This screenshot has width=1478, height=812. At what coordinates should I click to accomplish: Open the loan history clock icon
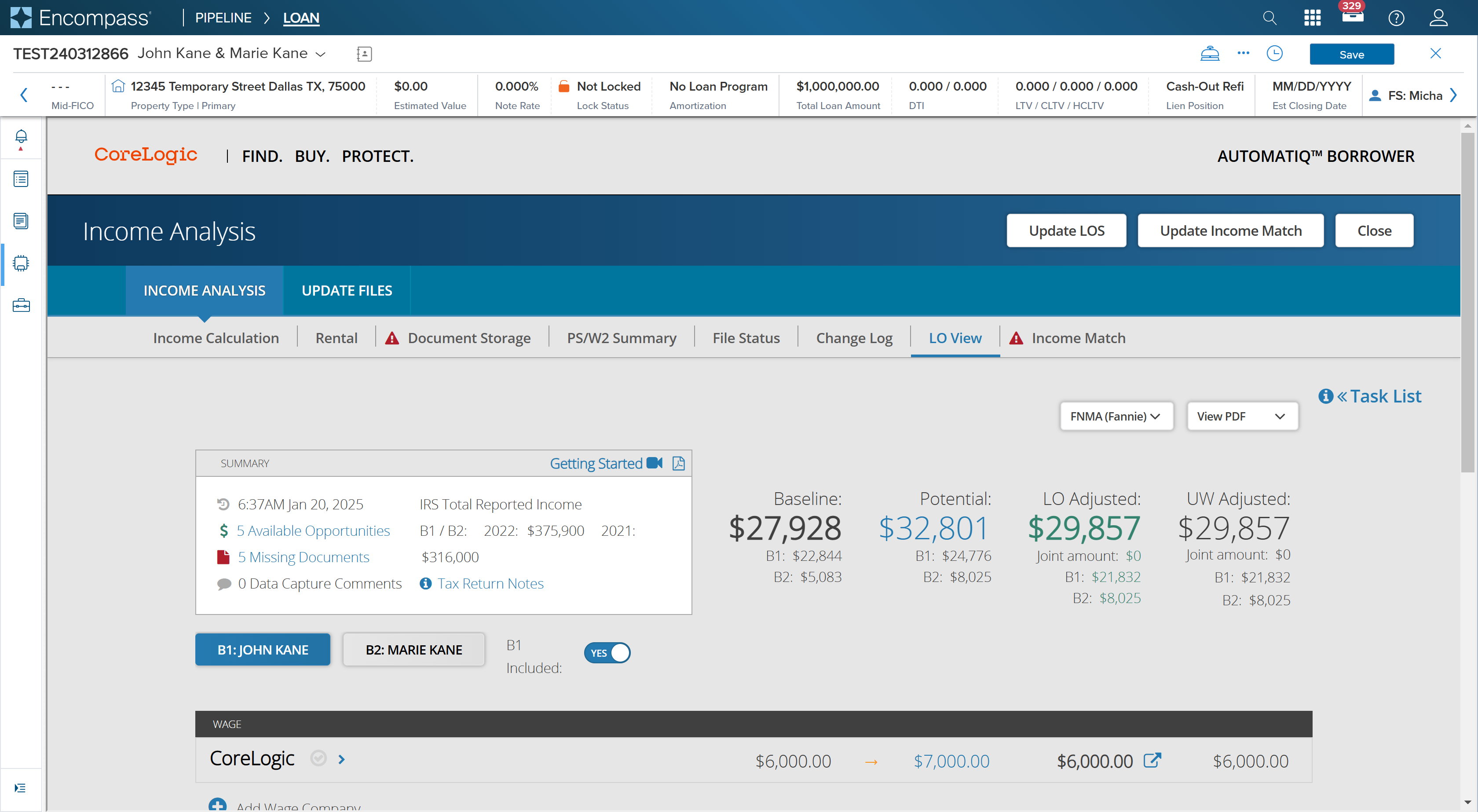point(1274,53)
